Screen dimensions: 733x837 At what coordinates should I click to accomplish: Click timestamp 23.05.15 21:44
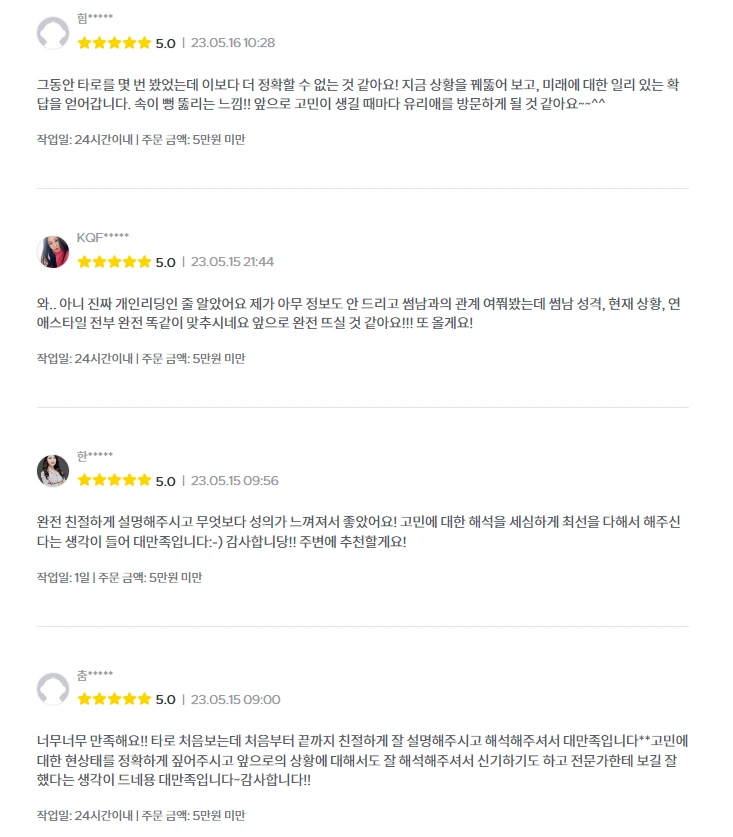tap(232, 262)
